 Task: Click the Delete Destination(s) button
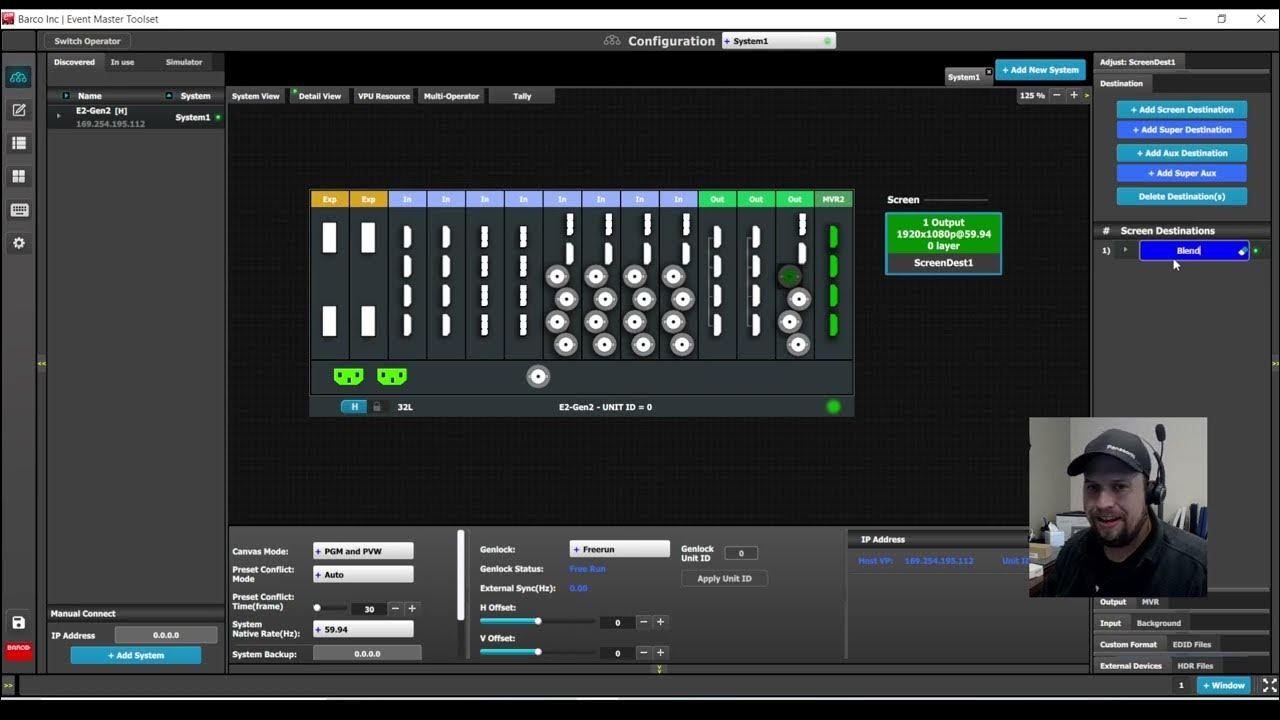1182,196
